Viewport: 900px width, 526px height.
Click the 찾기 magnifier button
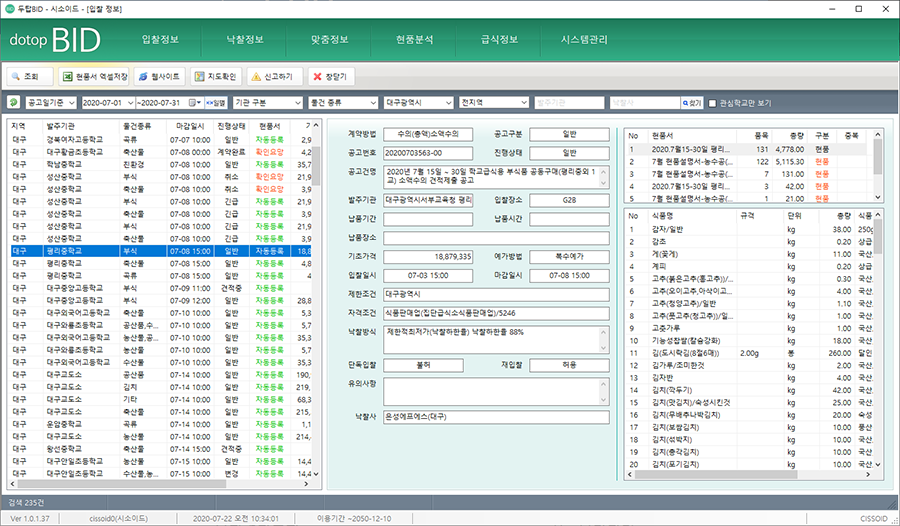(691, 102)
